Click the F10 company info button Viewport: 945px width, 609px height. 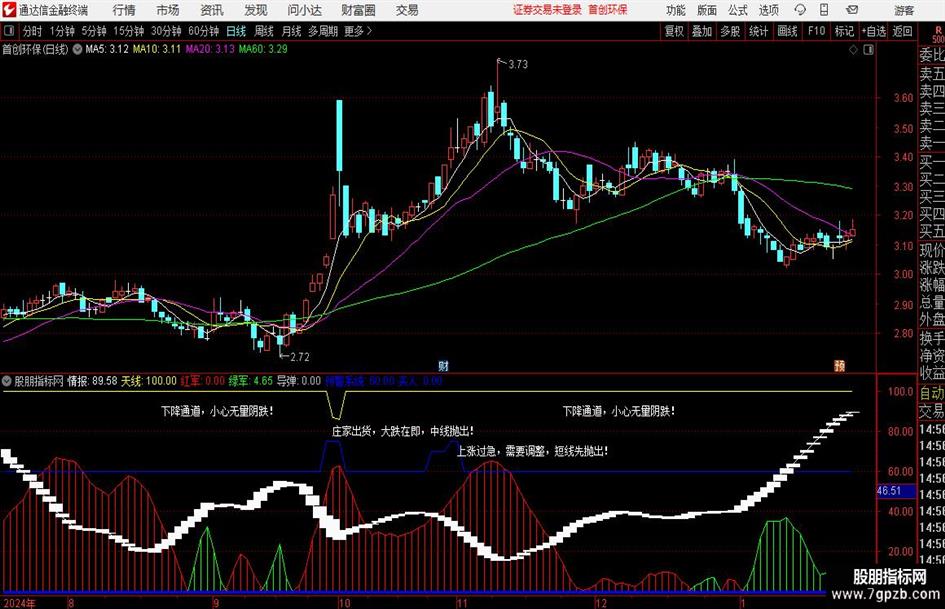pyautogui.click(x=817, y=31)
